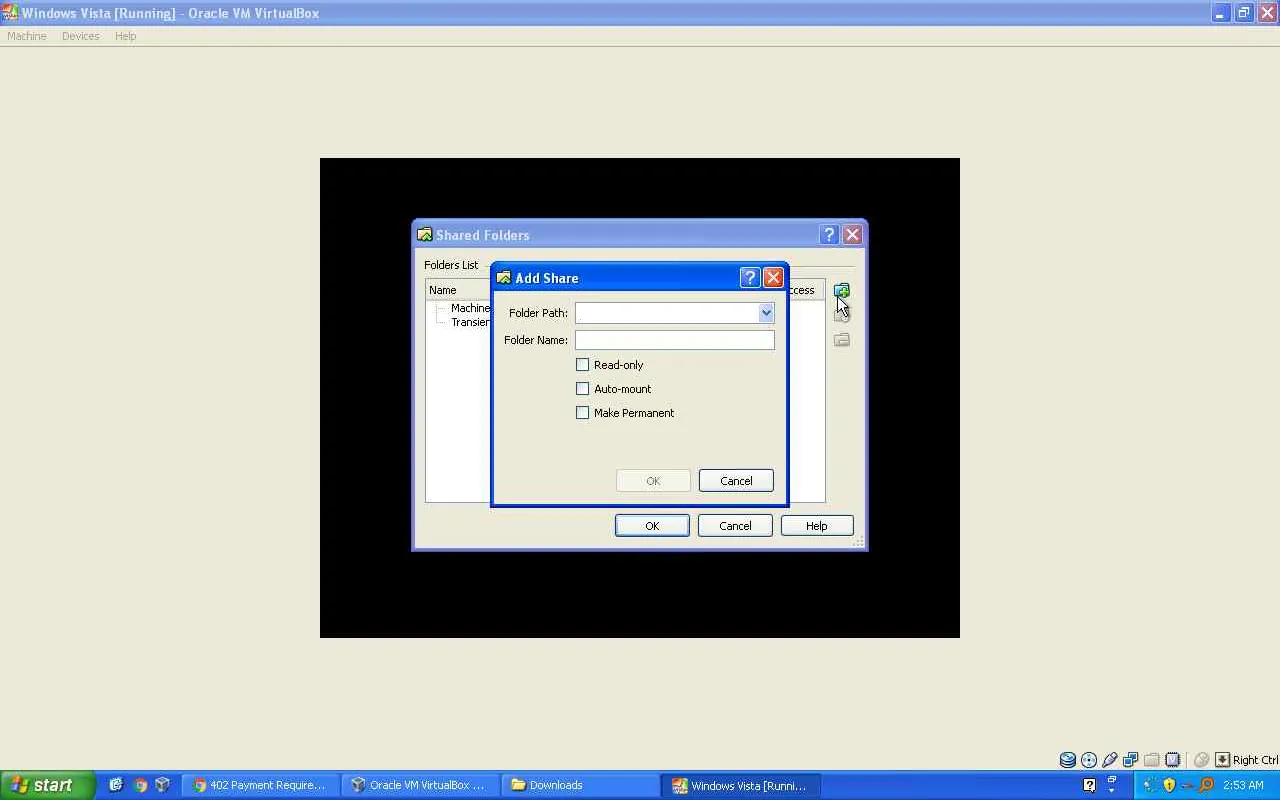Click the restore language bar icon
The width and height of the screenshot is (1280, 800).
1111,779
